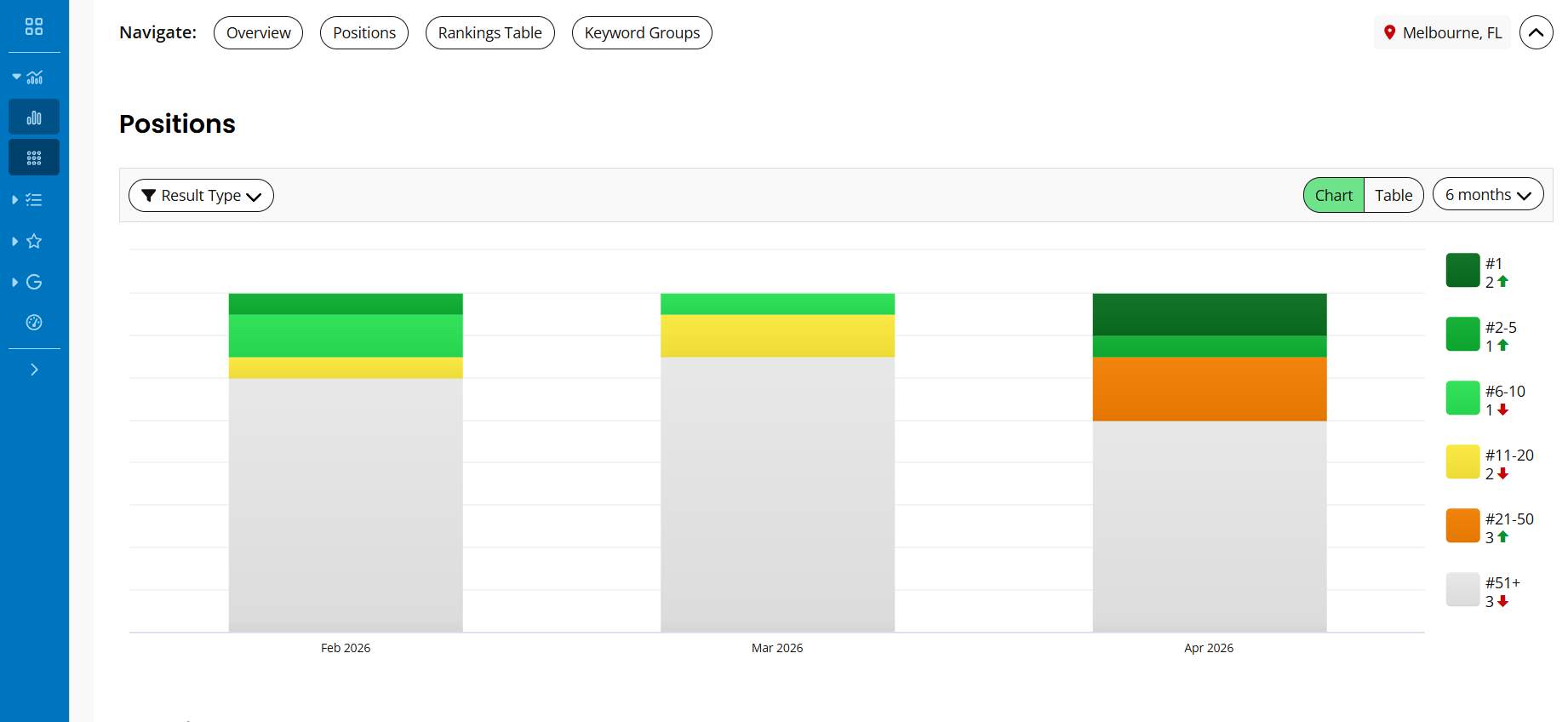Click the orange #21-50 legend swatch
This screenshot has height=722, width=1568.
pyautogui.click(x=1462, y=526)
